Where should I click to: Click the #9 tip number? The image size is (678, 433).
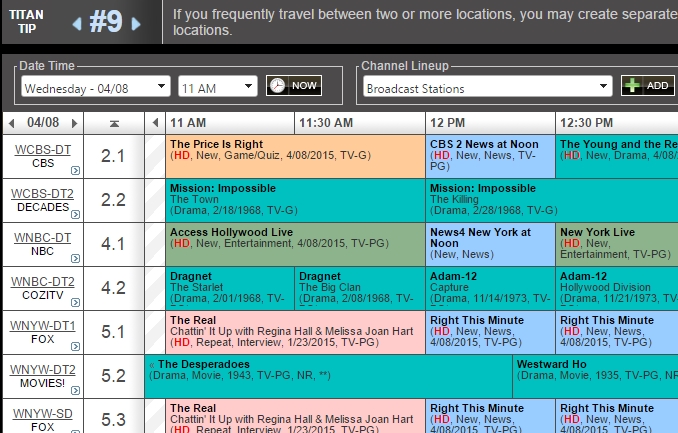pos(106,22)
